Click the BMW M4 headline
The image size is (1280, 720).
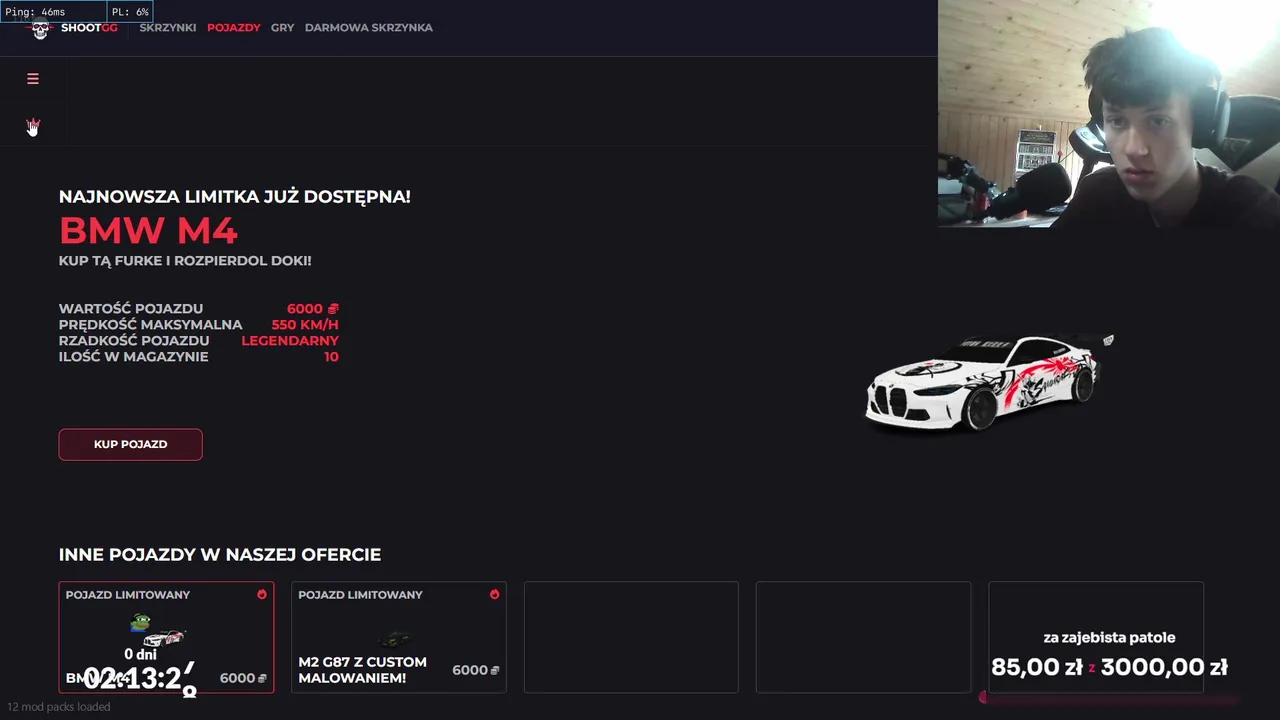click(x=148, y=231)
